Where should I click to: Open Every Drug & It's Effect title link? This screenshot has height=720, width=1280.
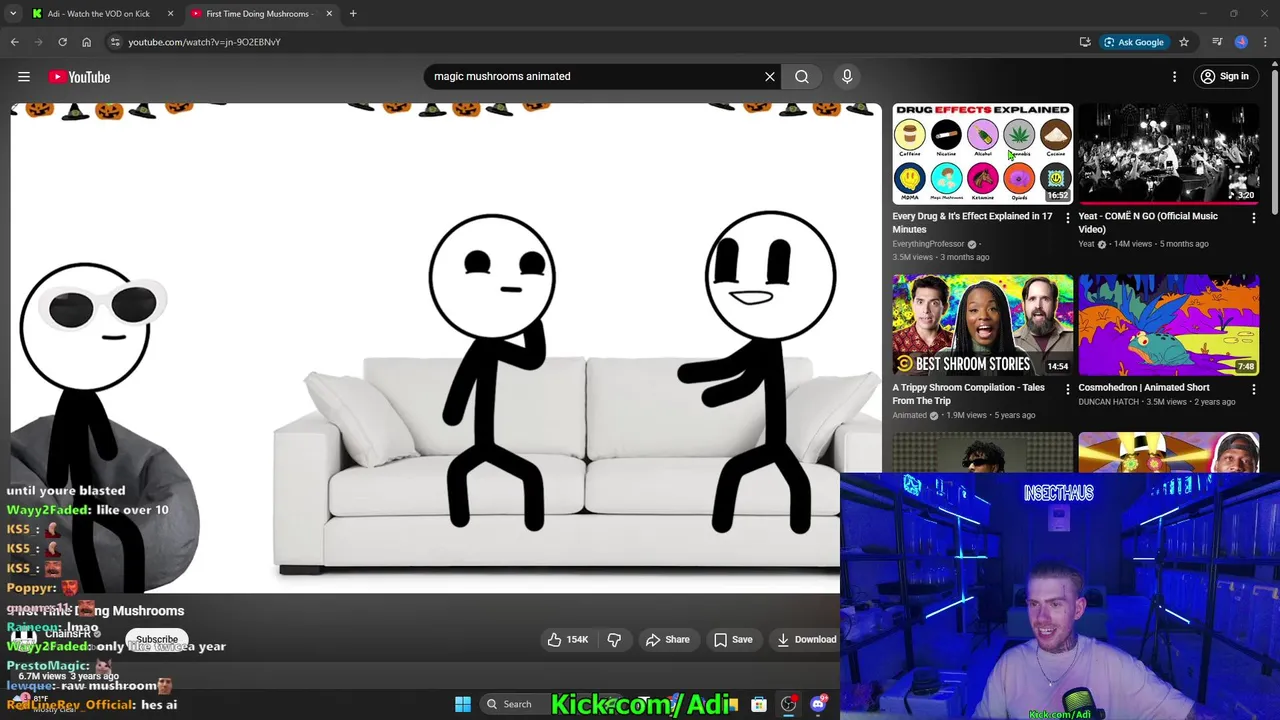972,222
